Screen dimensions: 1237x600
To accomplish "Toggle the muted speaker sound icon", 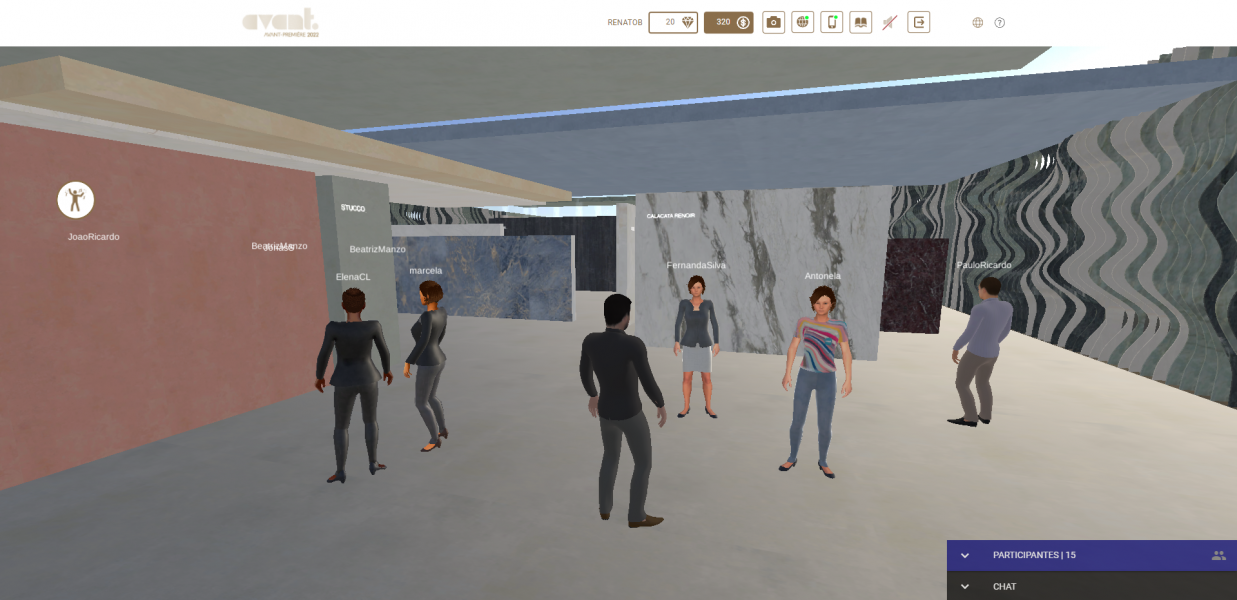I will tap(889, 22).
